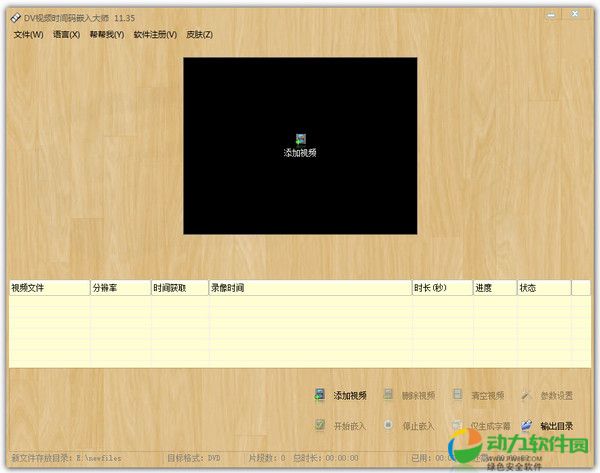600x473 pixels.
Task: Open the 语言(X) menu
Action: point(66,34)
